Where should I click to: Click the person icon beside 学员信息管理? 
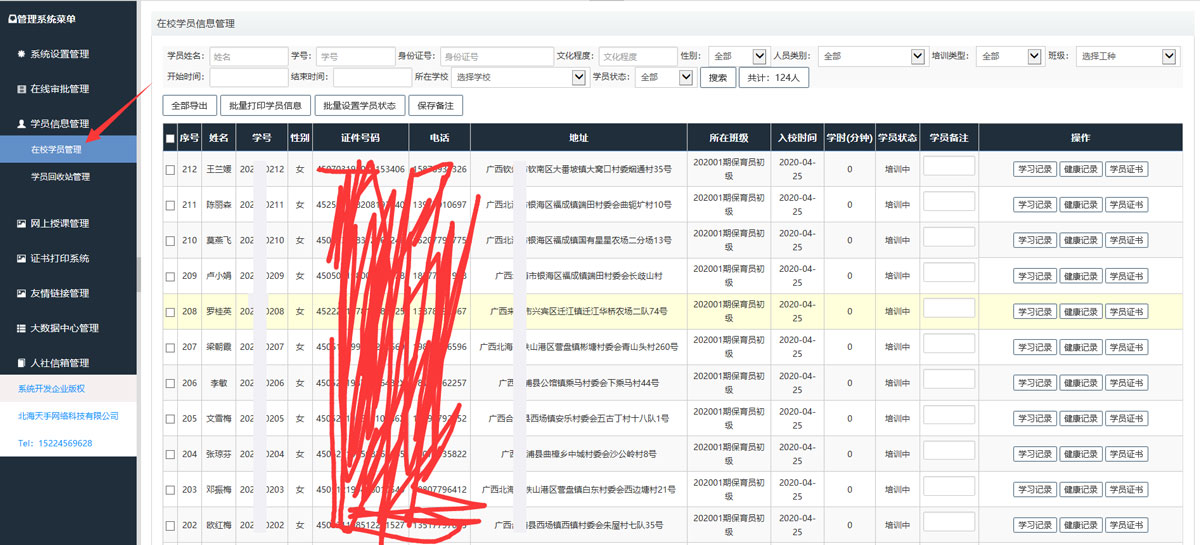coord(21,124)
